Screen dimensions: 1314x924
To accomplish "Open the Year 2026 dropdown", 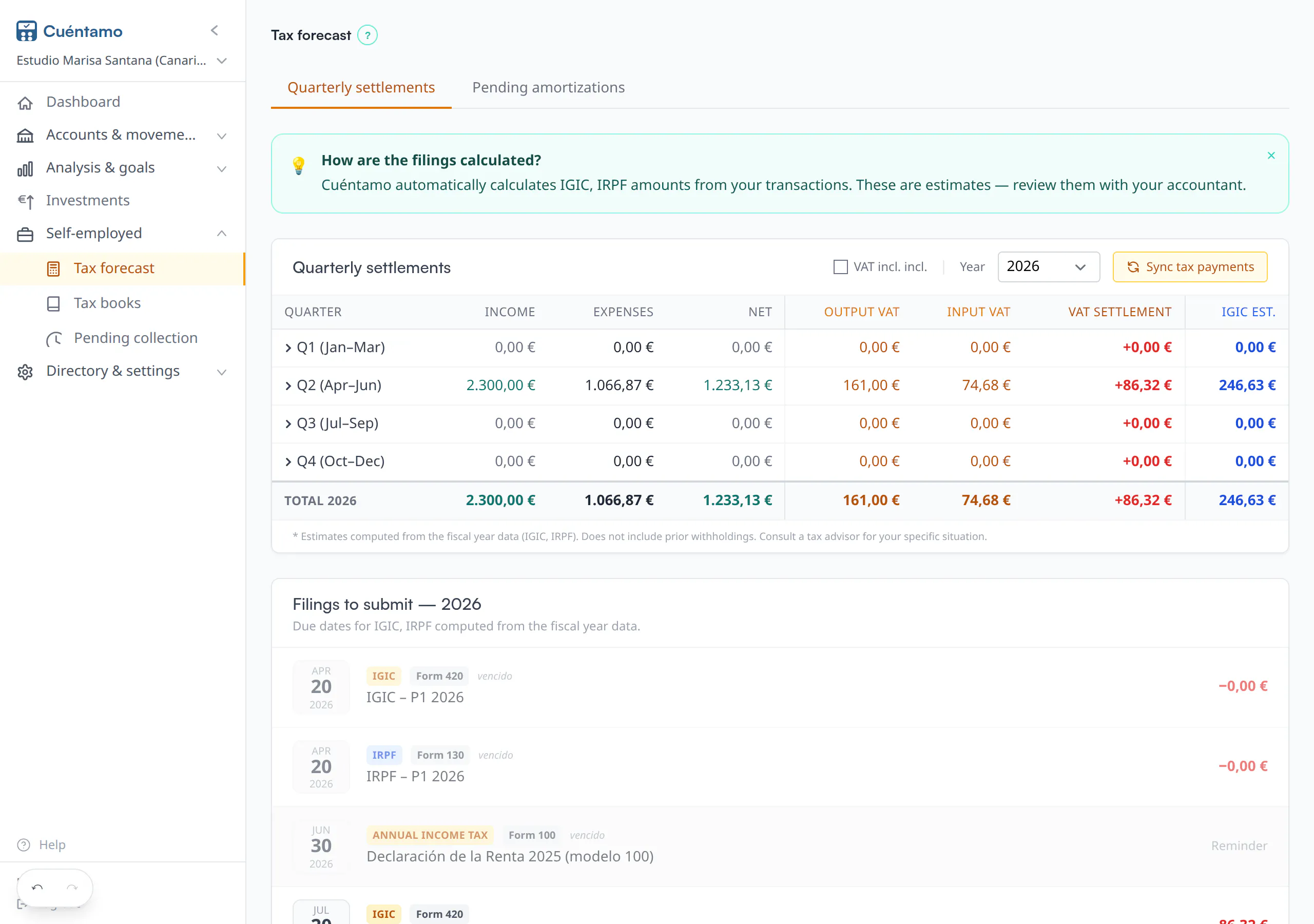I will 1049,267.
